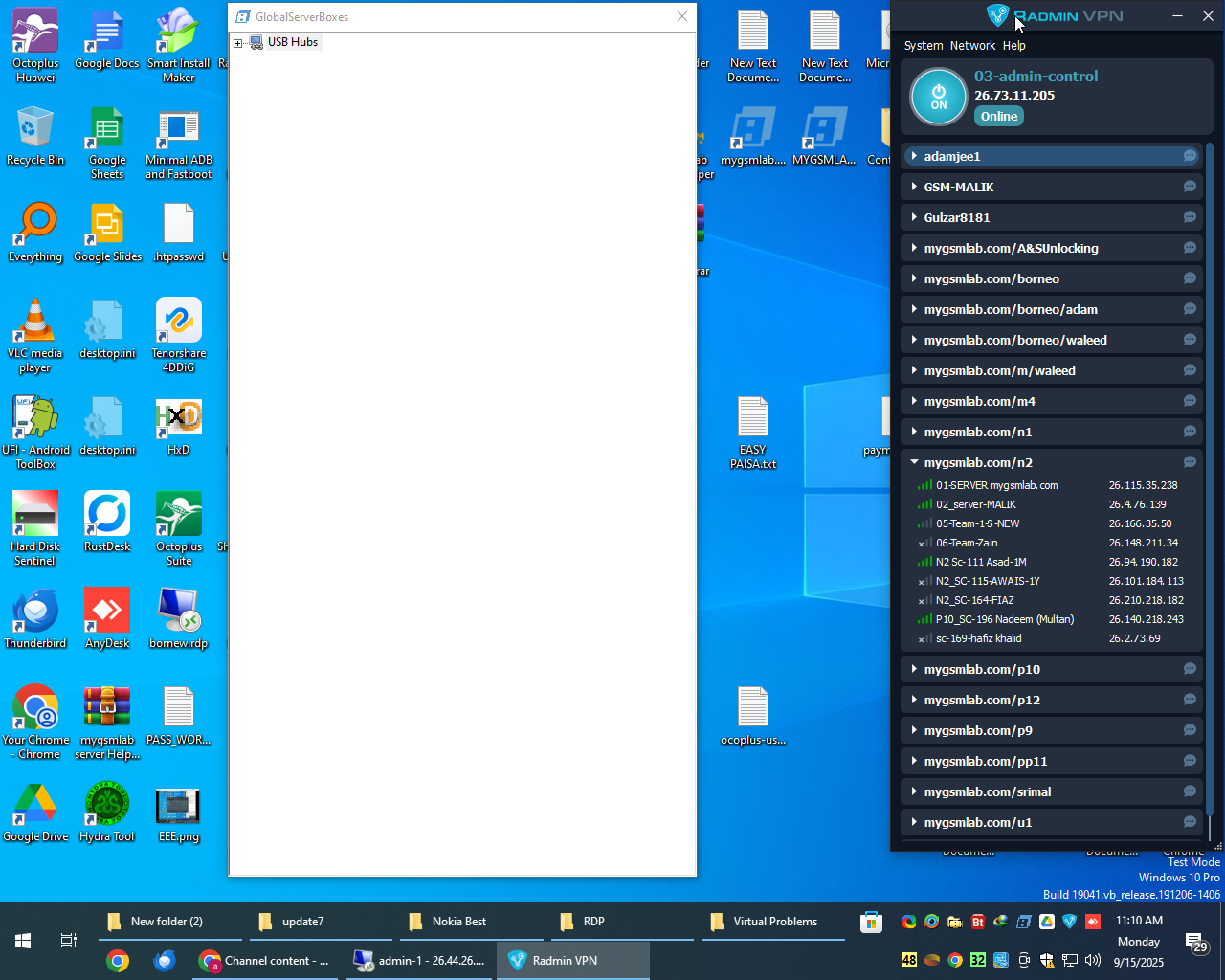Screen dimensions: 1225x980
Task: Select the HxD desktop shortcut
Action: [179, 426]
